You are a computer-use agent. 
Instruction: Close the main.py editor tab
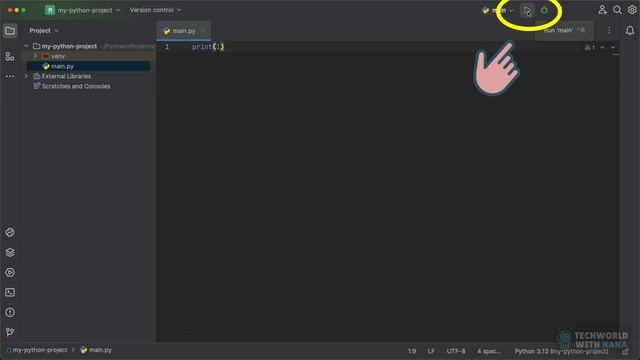point(203,31)
